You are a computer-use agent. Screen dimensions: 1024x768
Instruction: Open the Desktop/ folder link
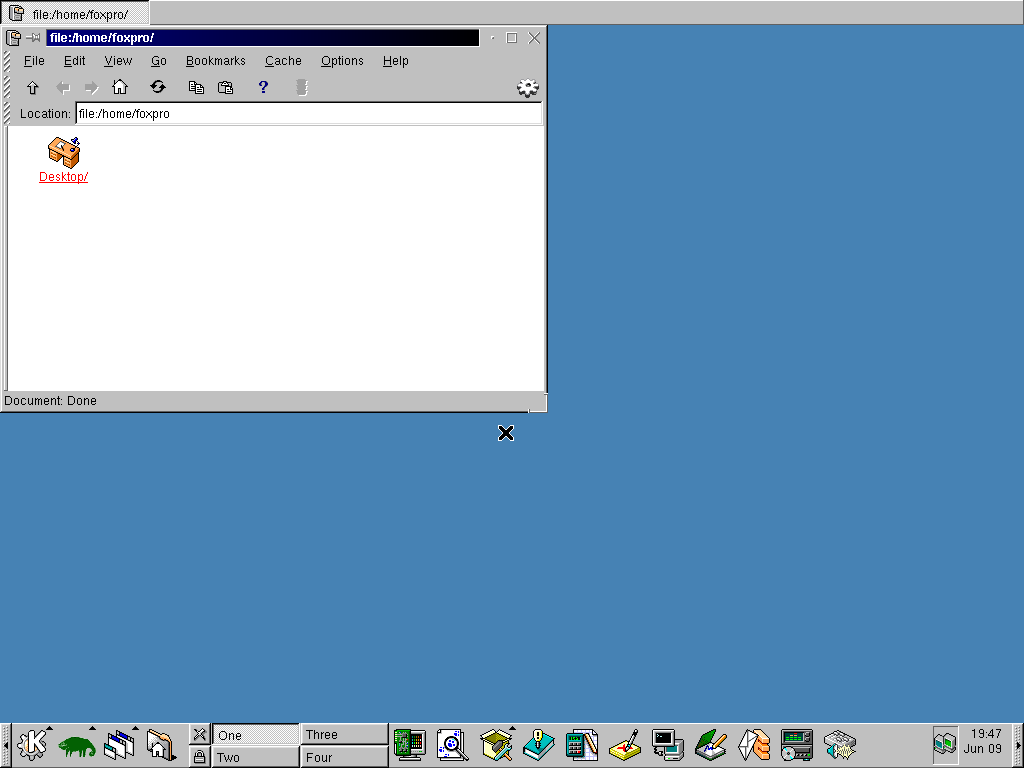[x=63, y=176]
